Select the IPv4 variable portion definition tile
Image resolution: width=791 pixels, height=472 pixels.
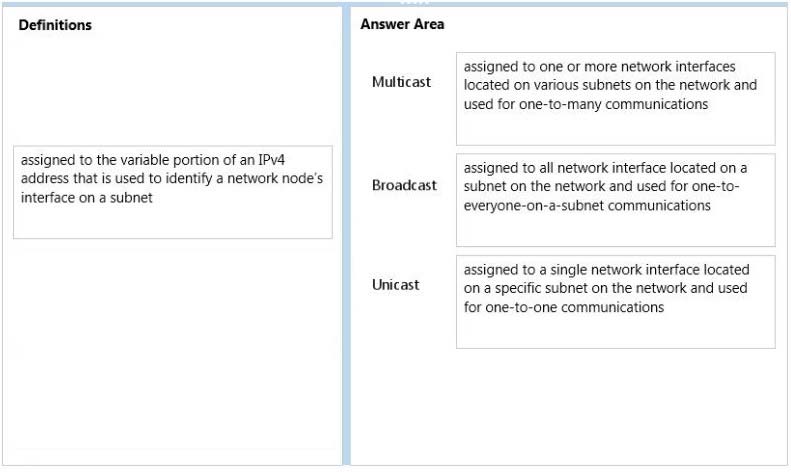[173, 192]
